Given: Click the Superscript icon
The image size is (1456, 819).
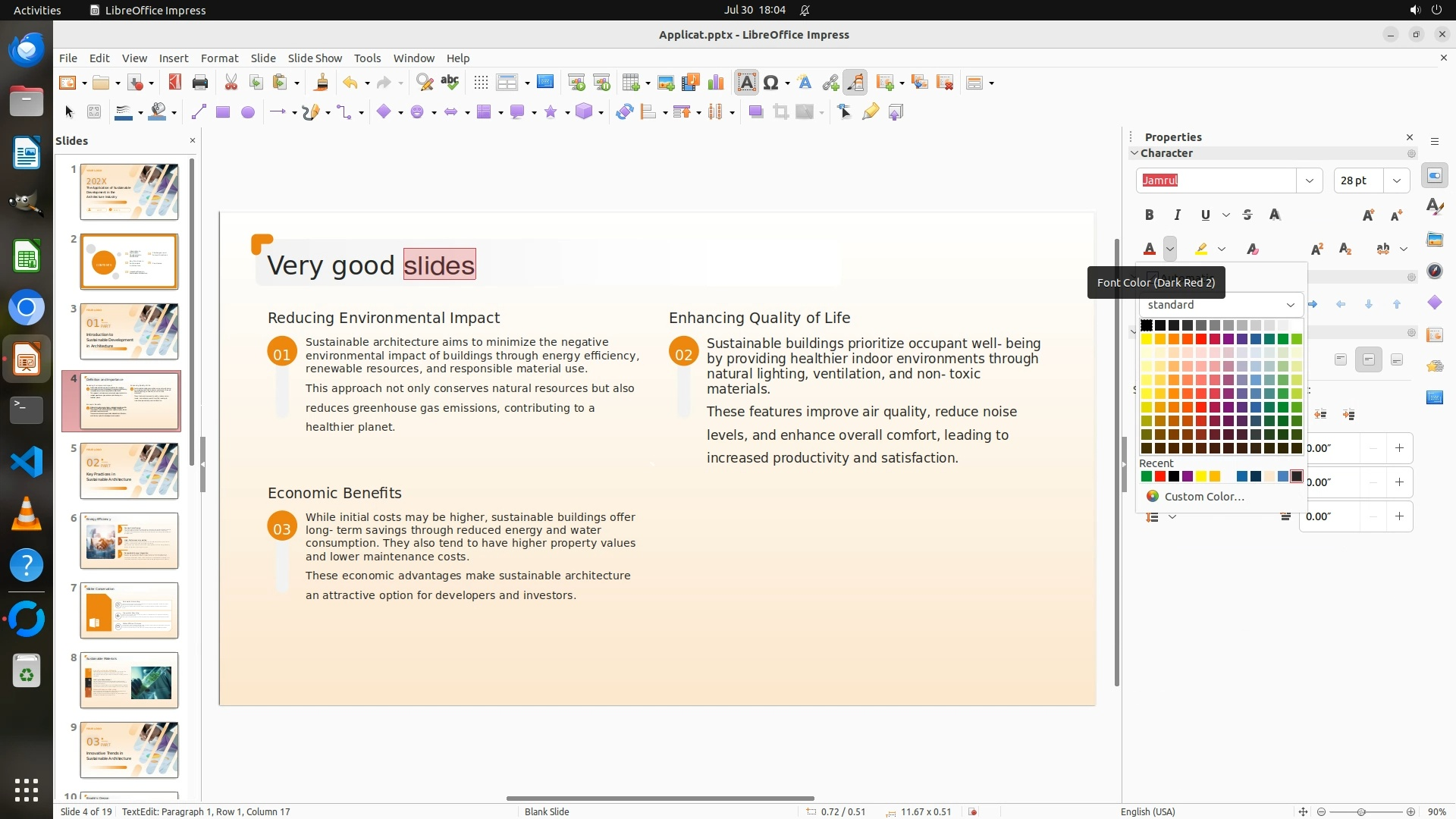Looking at the screenshot, I should (1316, 249).
